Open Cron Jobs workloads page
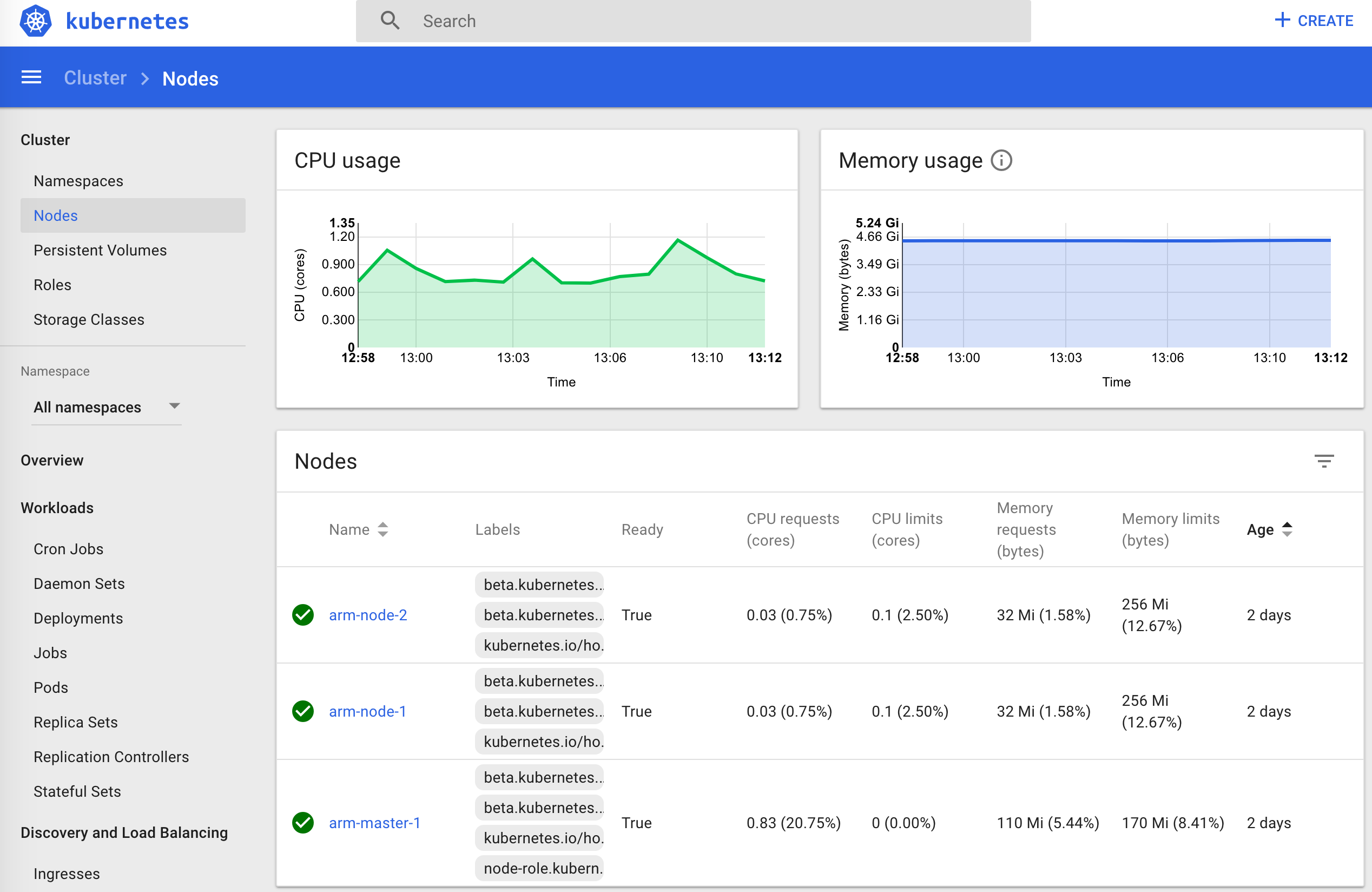Screen dimensions: 1372x892 (x=69, y=548)
